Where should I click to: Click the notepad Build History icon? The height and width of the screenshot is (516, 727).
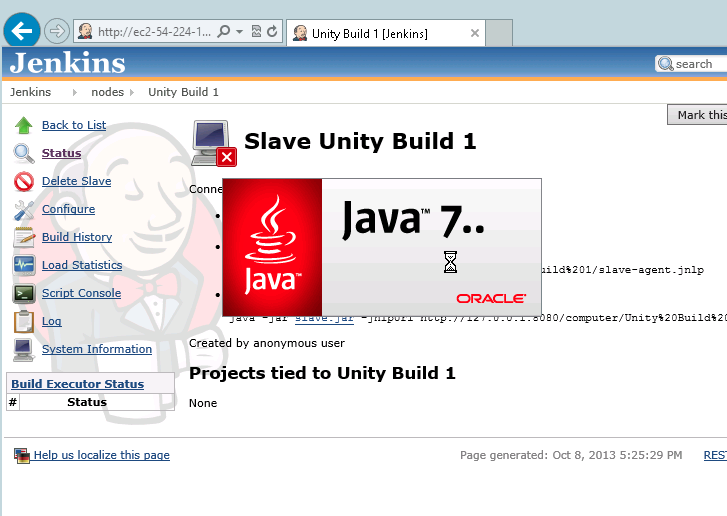point(24,237)
